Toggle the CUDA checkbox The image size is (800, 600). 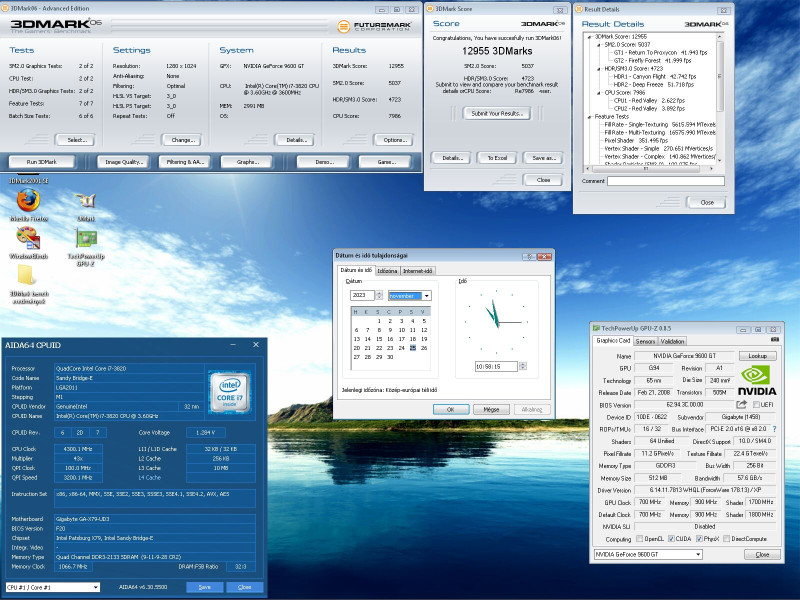(x=671, y=539)
